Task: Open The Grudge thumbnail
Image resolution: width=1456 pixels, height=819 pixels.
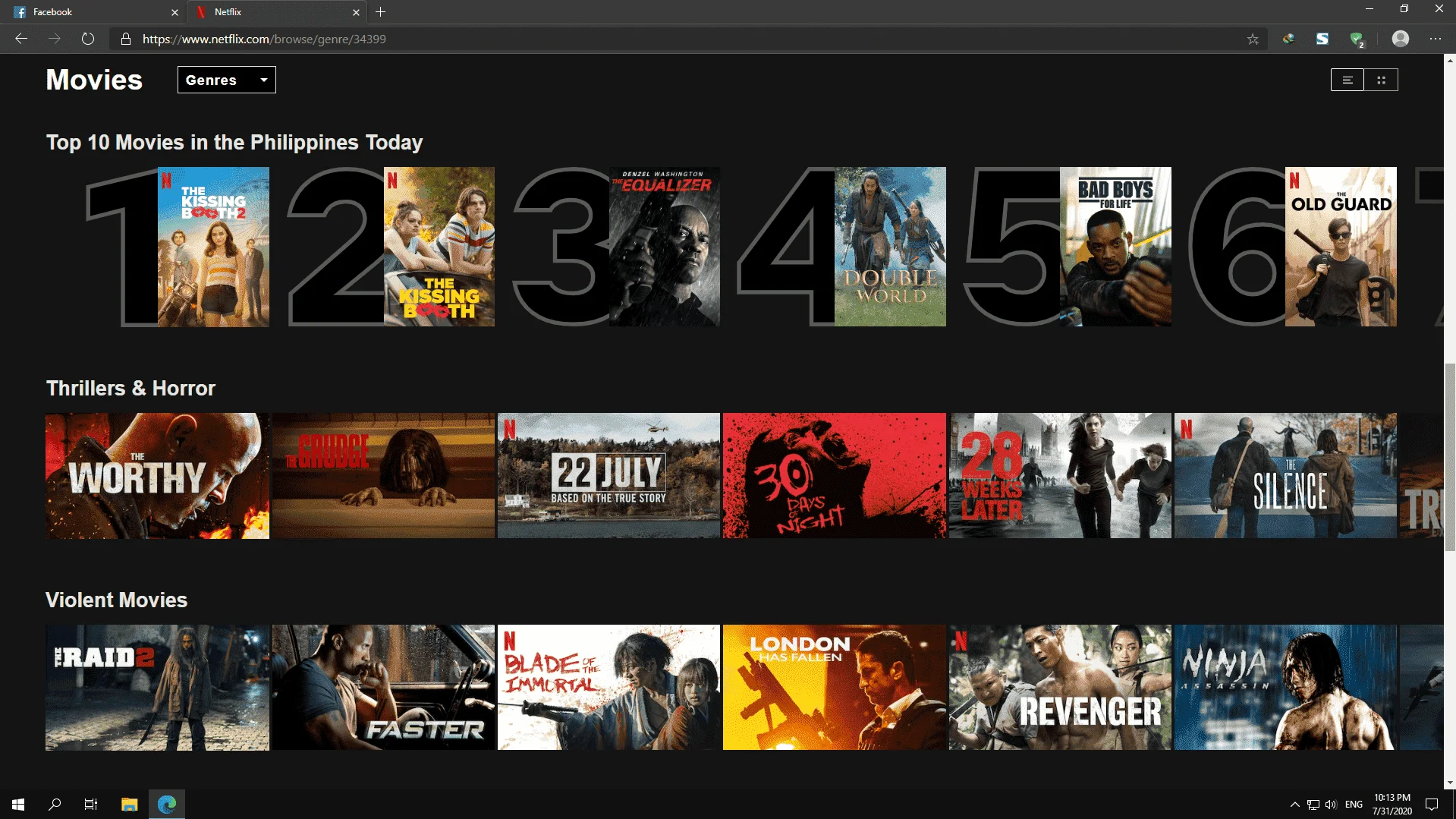Action: (383, 476)
